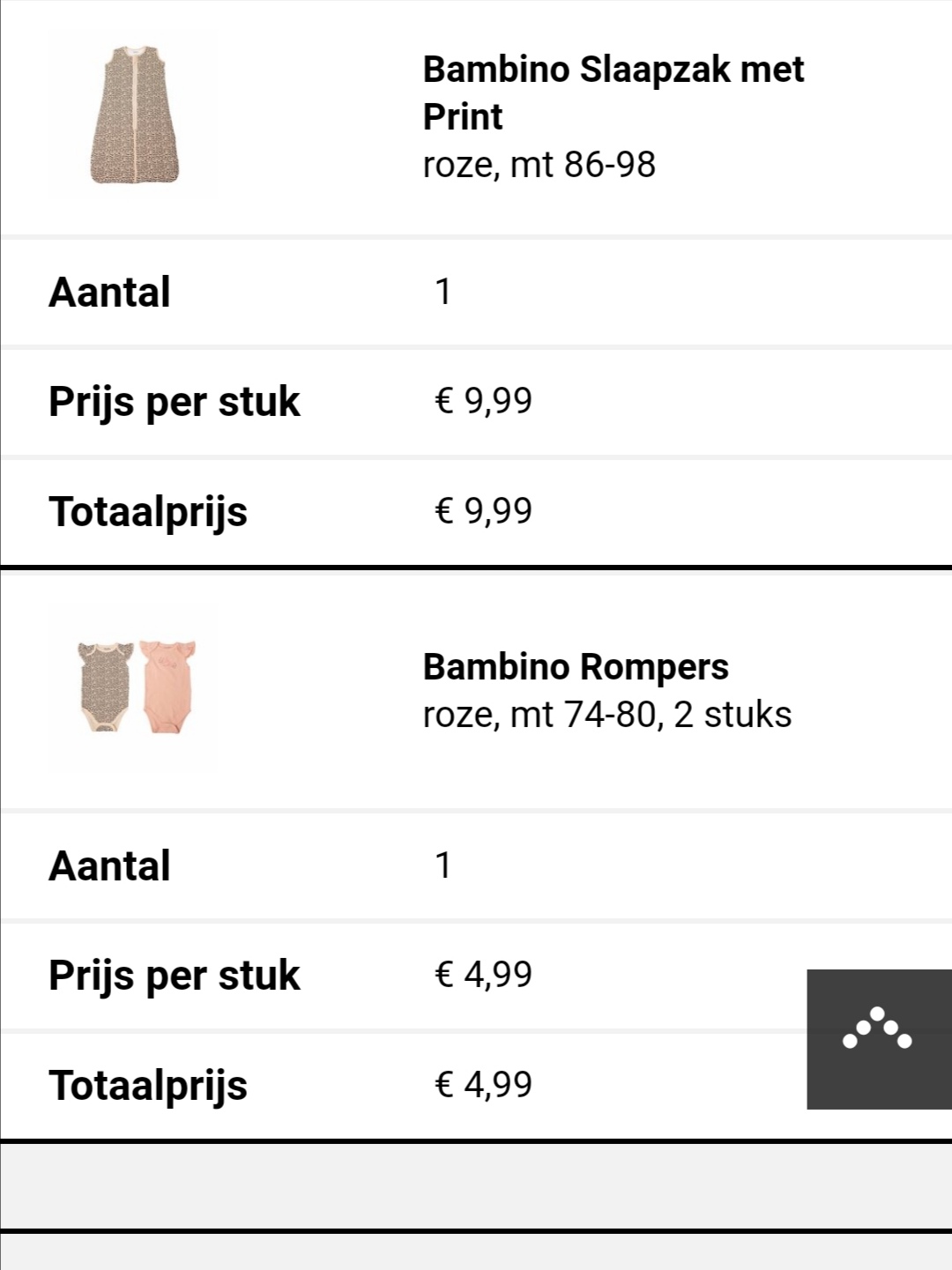Select the Bambino Rompers product title
This screenshot has width=952, height=1270.
coord(576,666)
